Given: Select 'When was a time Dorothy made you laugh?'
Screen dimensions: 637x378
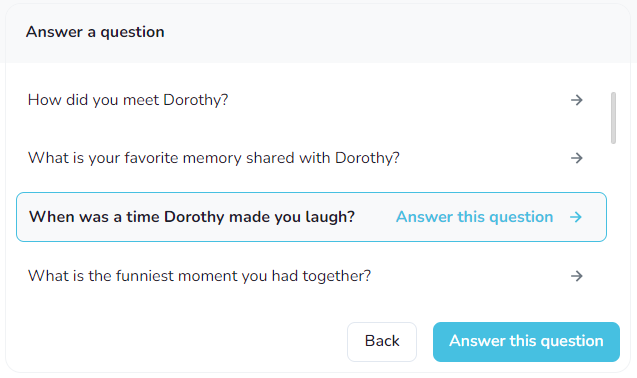Looking at the screenshot, I should pos(311,217).
